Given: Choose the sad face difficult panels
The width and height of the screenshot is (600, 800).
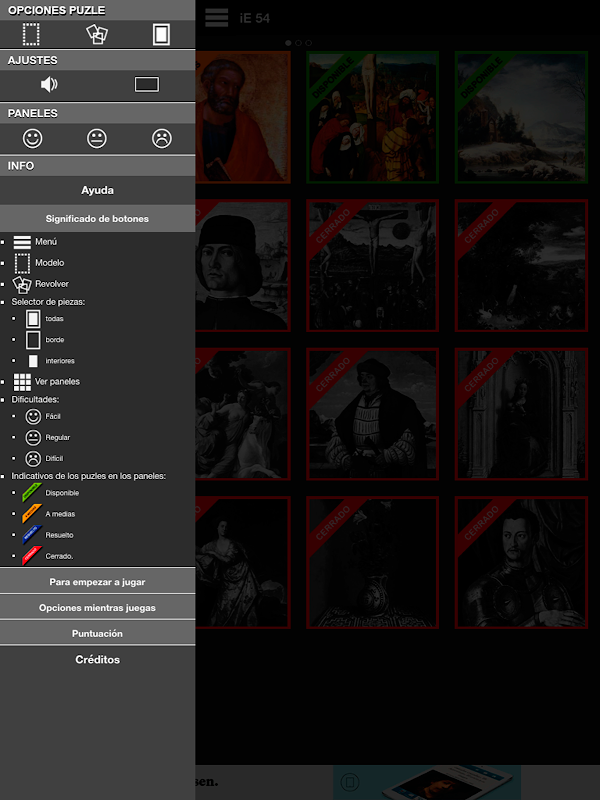Looking at the screenshot, I should tap(162, 138).
